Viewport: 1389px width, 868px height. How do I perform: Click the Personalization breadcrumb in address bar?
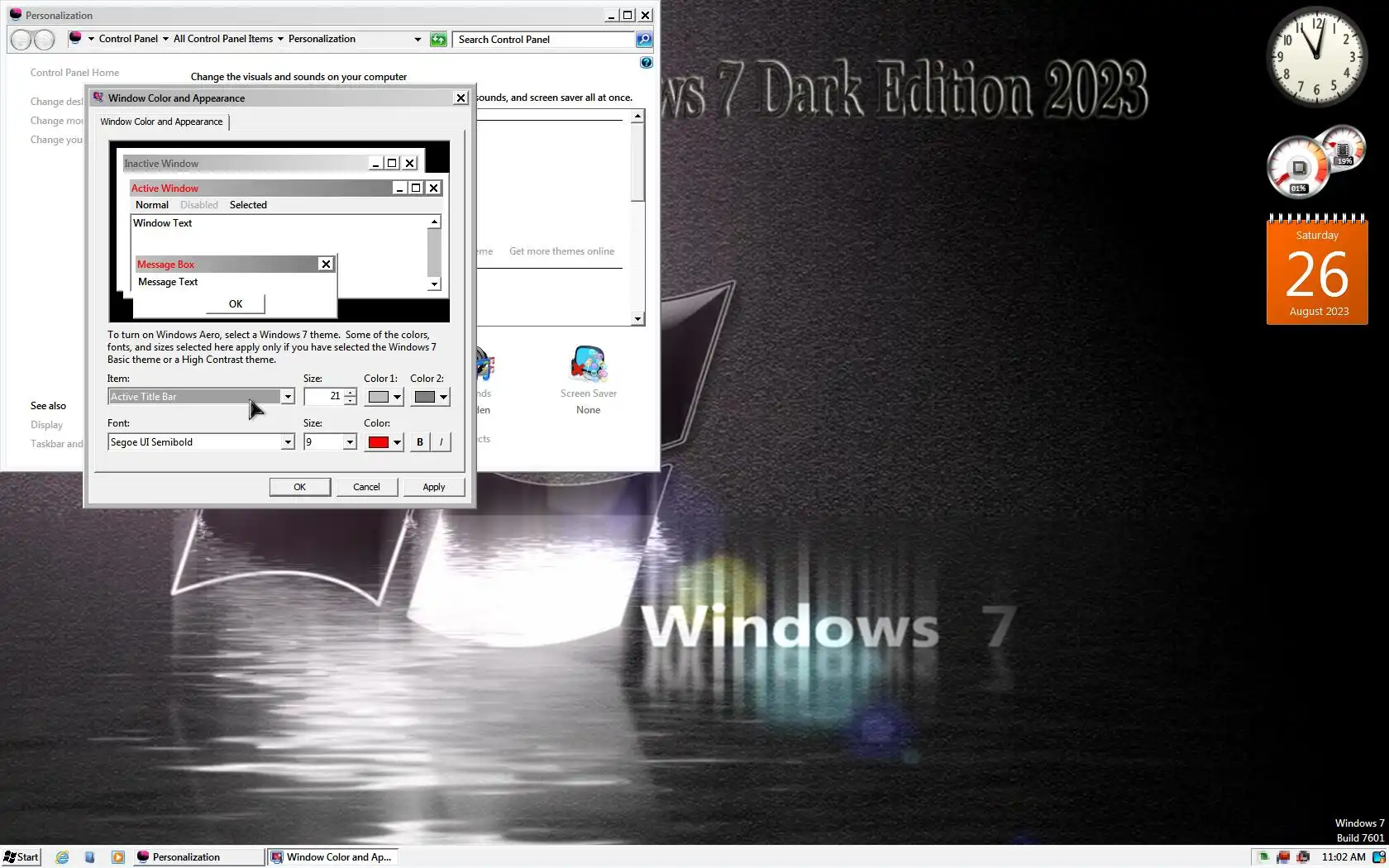(322, 39)
